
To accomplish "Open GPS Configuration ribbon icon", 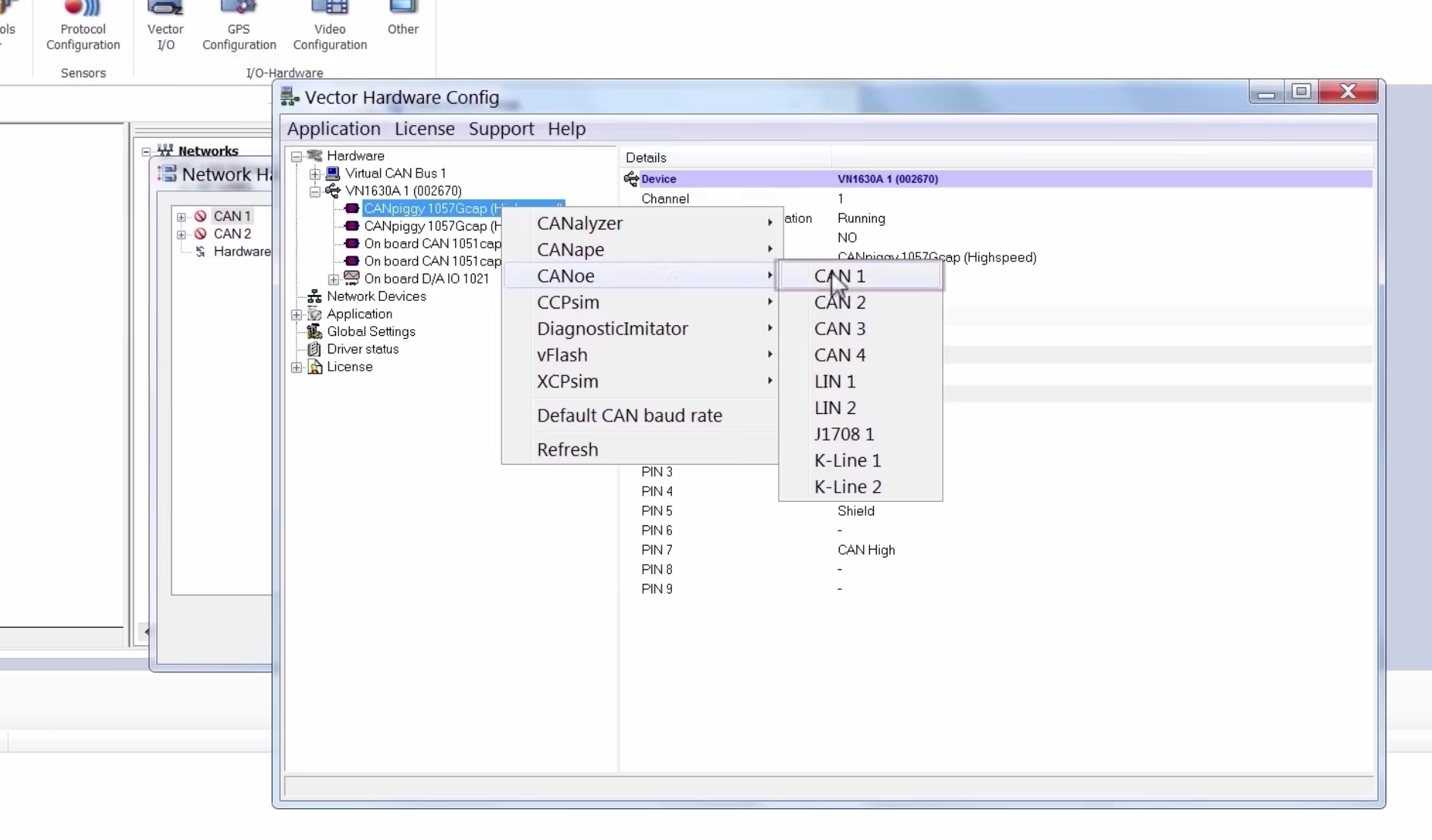I will 239,27.
